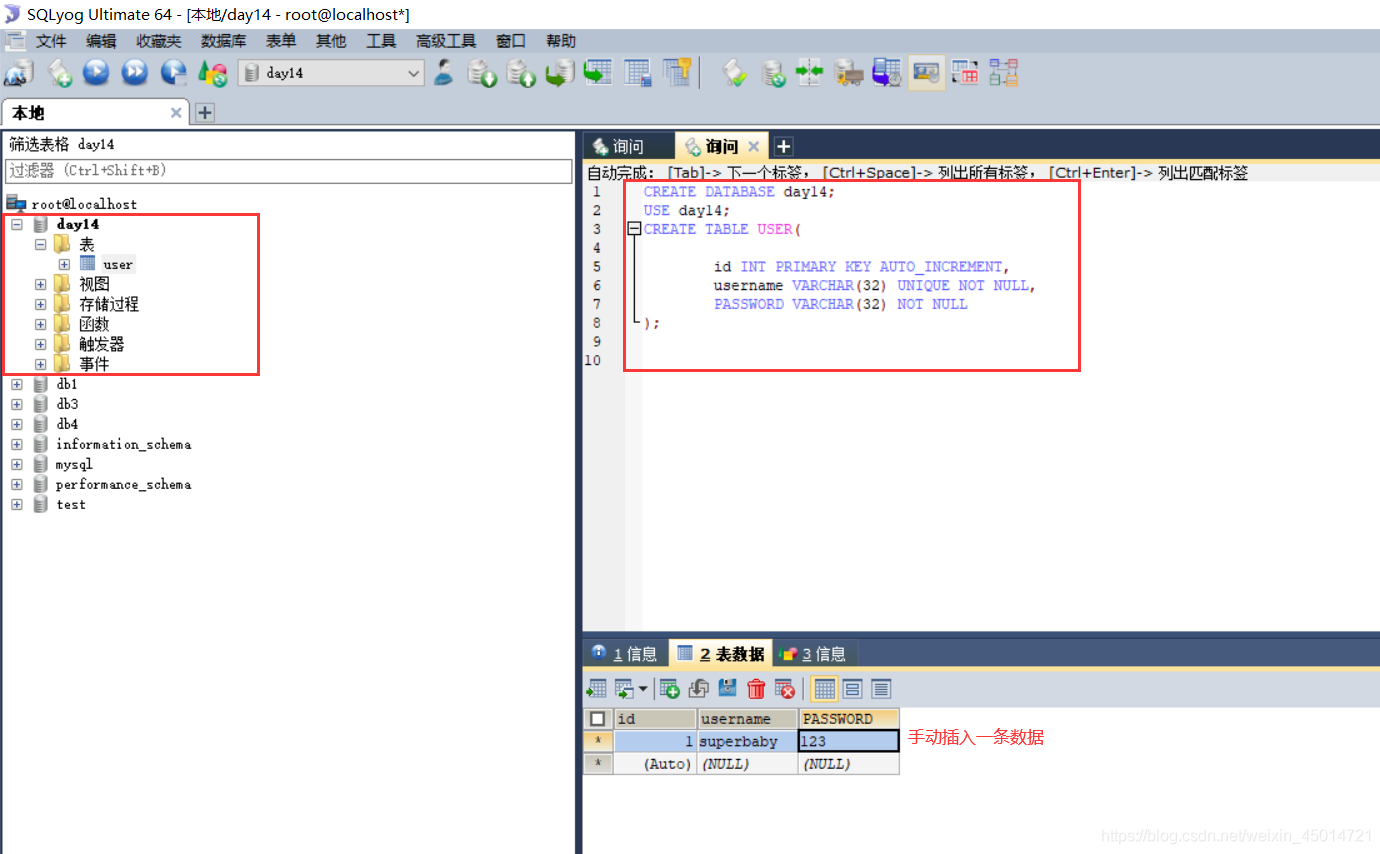This screenshot has height=854, width=1380.
Task: Expand the 存储过程 folder
Action: pyautogui.click(x=41, y=304)
